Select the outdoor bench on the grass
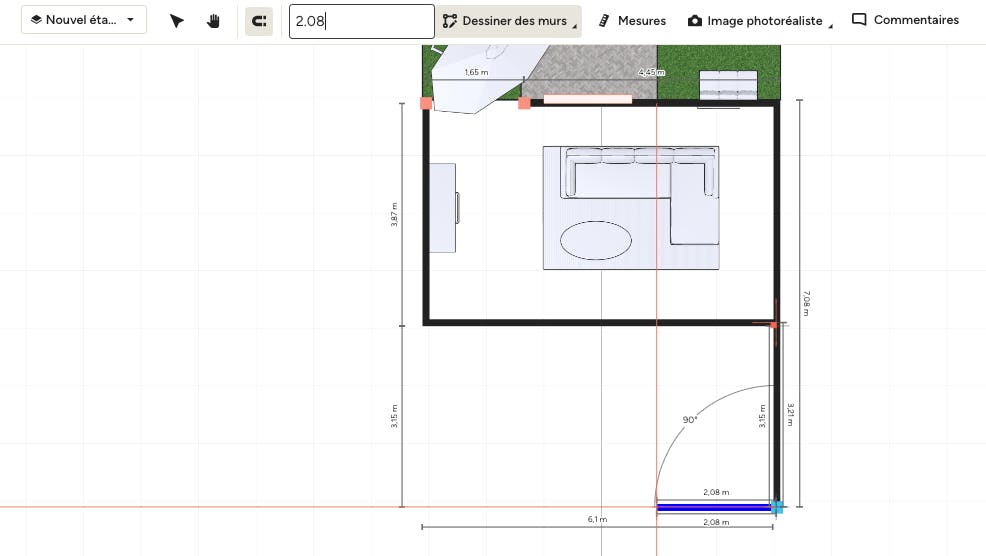 point(728,85)
